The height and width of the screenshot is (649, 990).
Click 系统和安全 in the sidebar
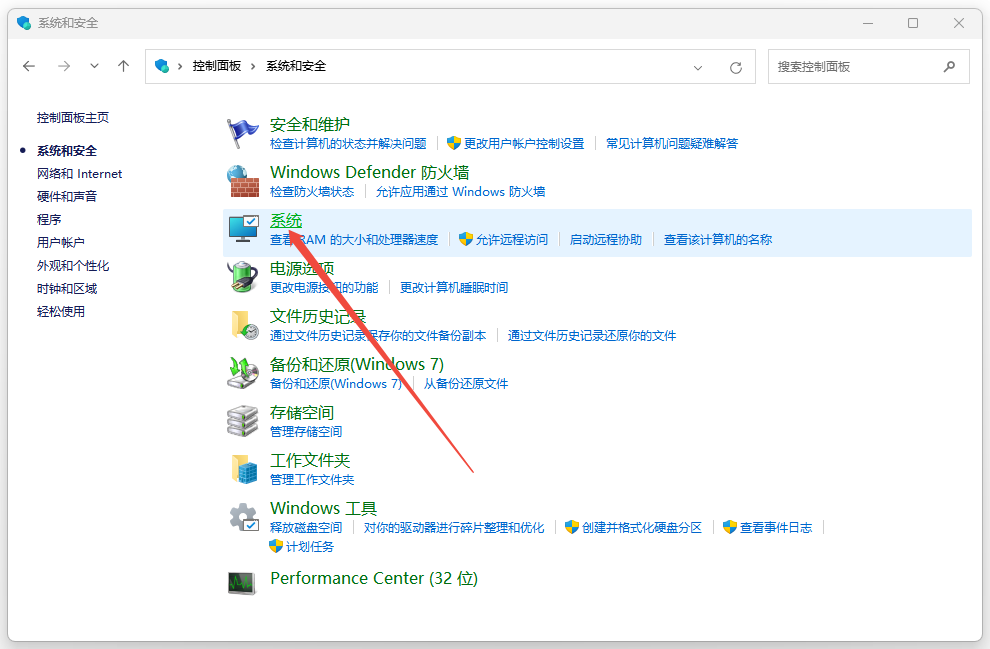coord(67,151)
